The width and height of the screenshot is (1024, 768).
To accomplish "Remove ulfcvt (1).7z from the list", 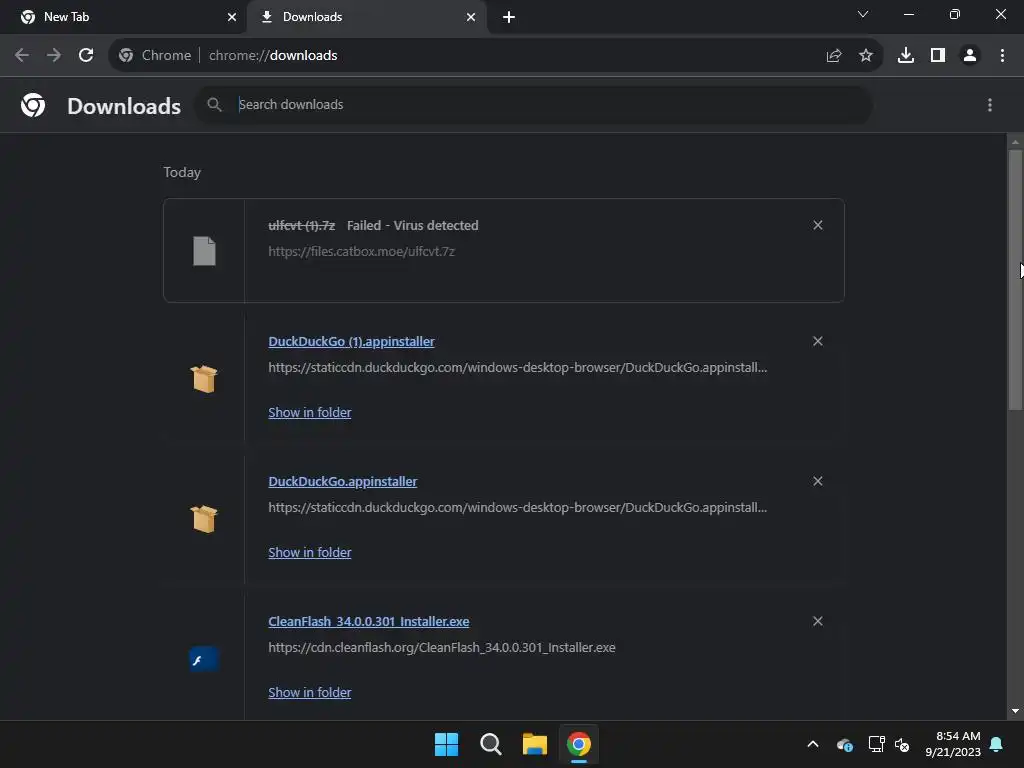I will coord(818,225).
